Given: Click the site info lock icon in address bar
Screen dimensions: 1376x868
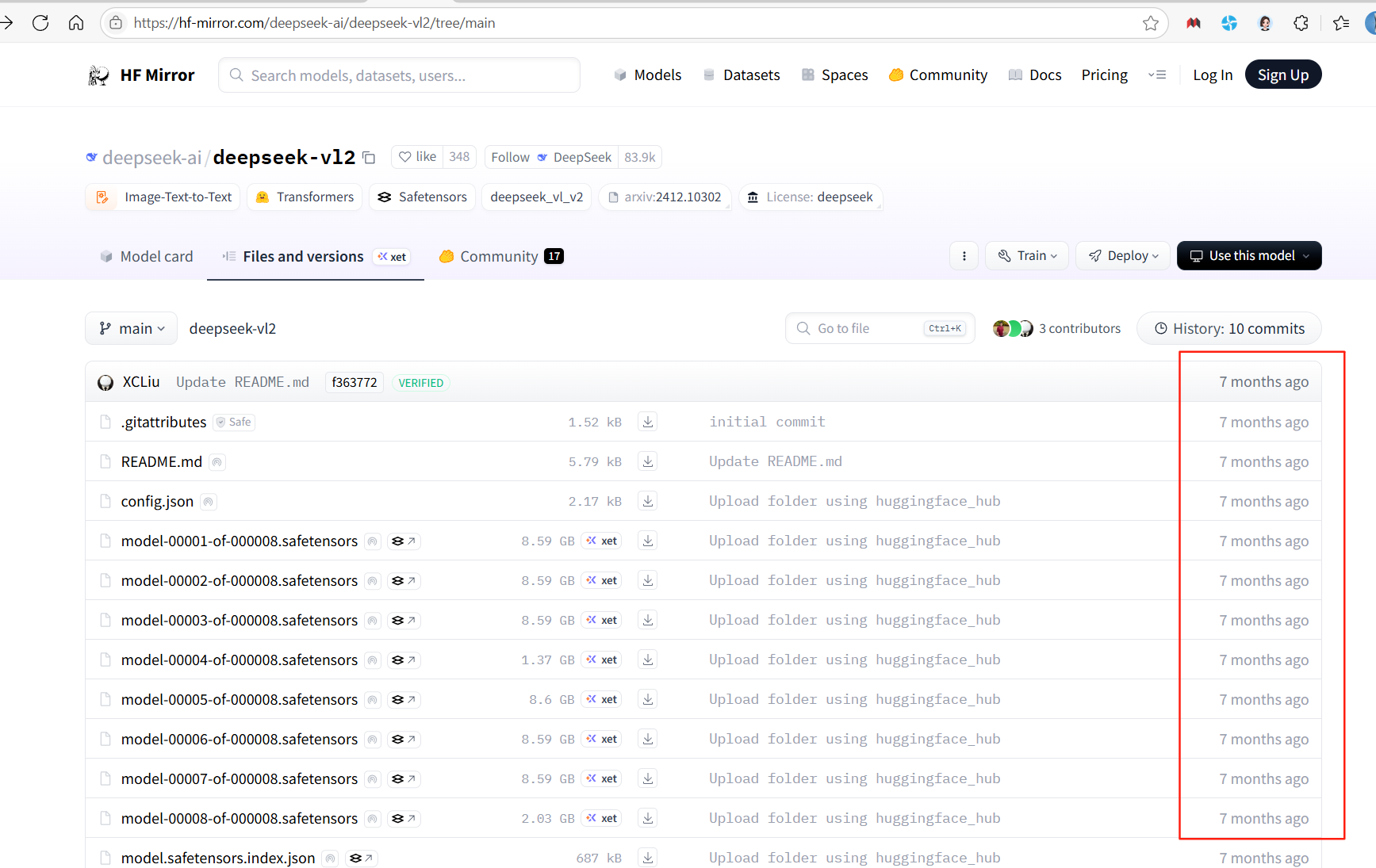Looking at the screenshot, I should click(116, 23).
